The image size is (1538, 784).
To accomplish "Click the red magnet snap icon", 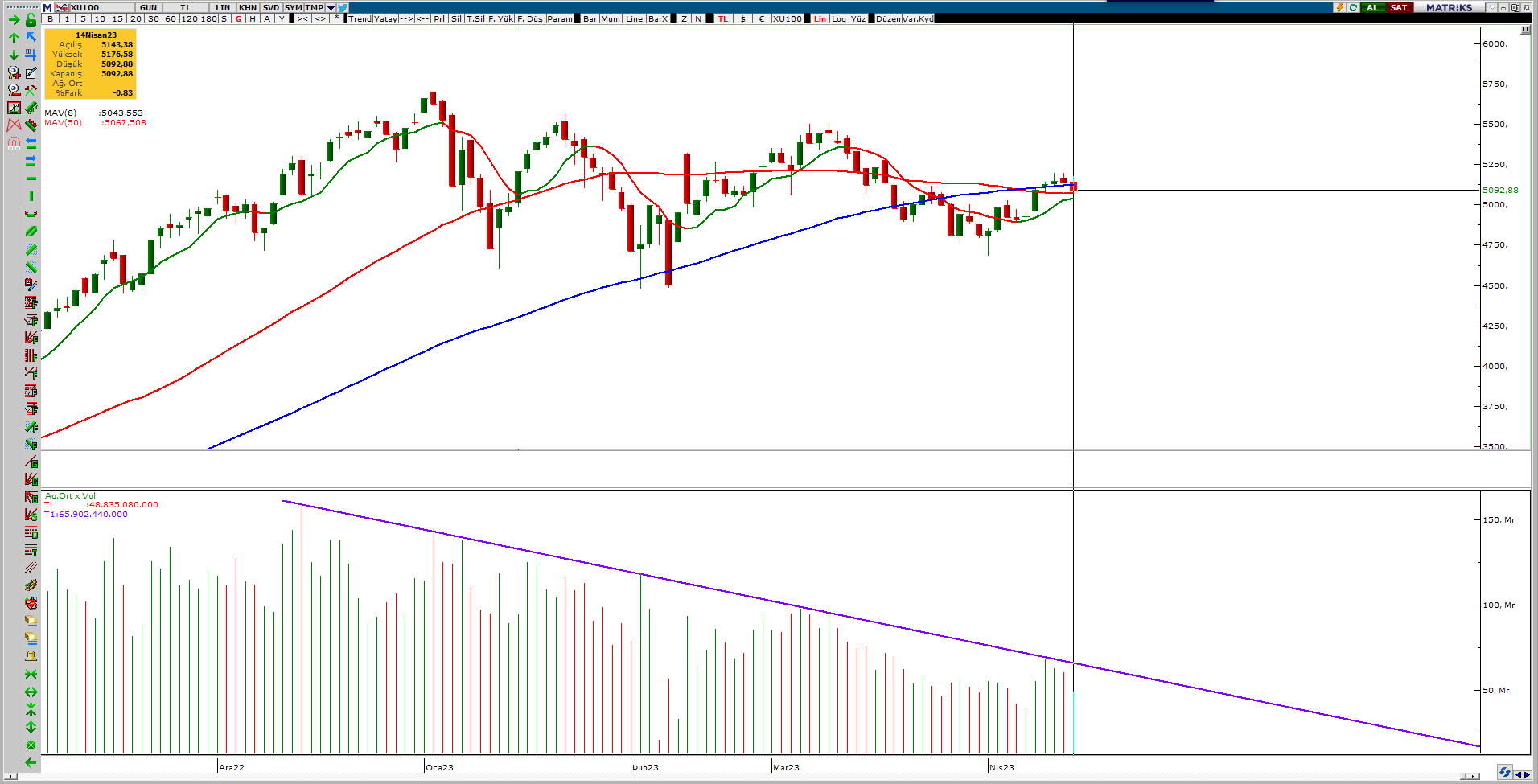I will (x=14, y=143).
